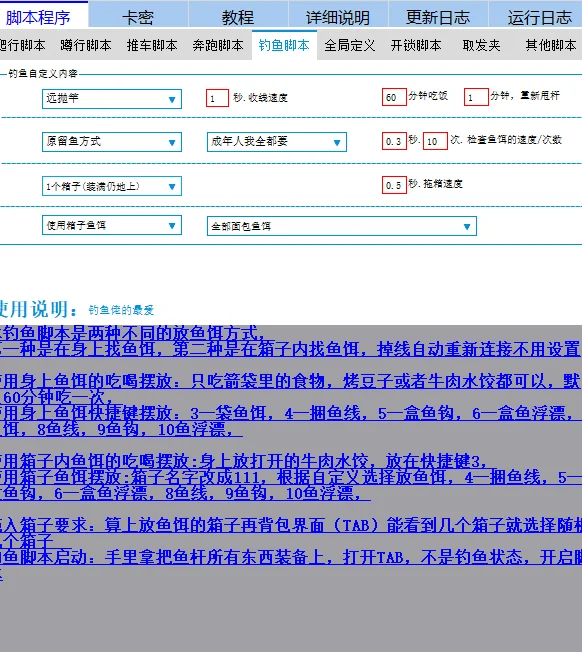Expand the 远抛竿 dropdown
Screen dimensions: 582x652
click(112, 99)
